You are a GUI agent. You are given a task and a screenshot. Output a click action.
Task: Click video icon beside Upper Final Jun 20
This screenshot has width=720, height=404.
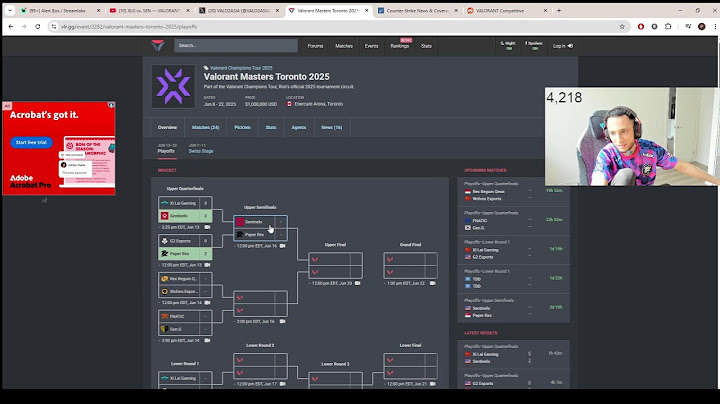(x=358, y=283)
